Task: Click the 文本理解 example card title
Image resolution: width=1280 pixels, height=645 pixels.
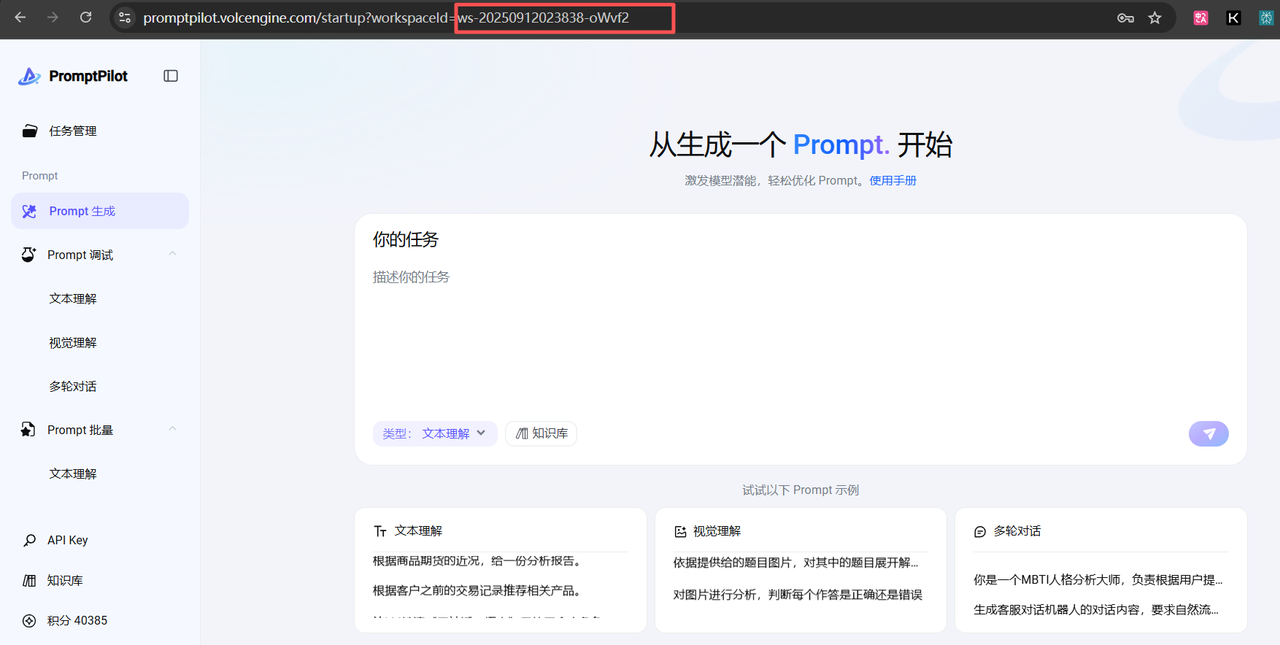Action: (x=418, y=532)
